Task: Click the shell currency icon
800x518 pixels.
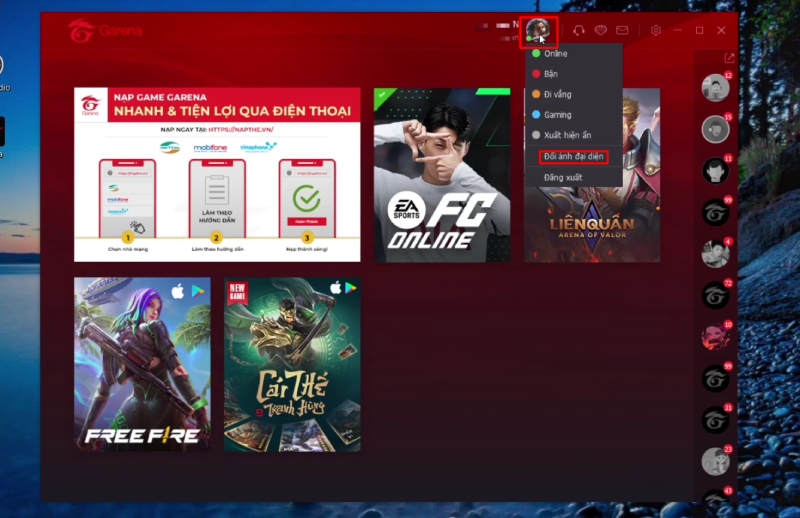Action: (601, 31)
